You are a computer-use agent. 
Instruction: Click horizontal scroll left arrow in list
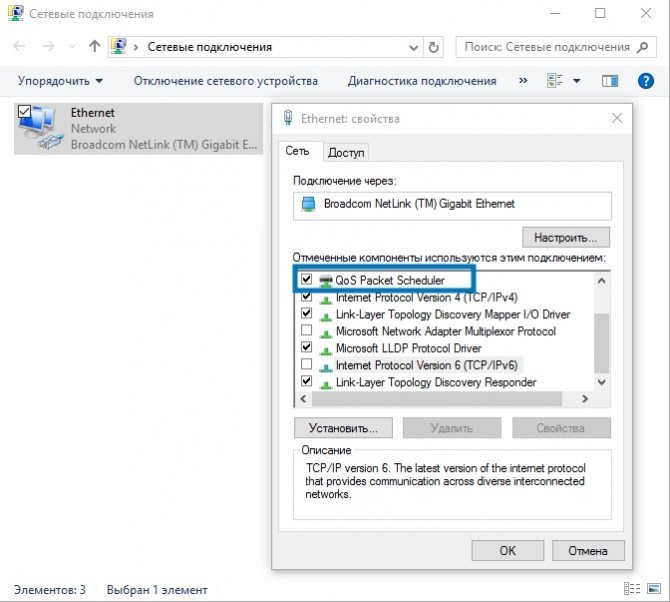tap(303, 399)
